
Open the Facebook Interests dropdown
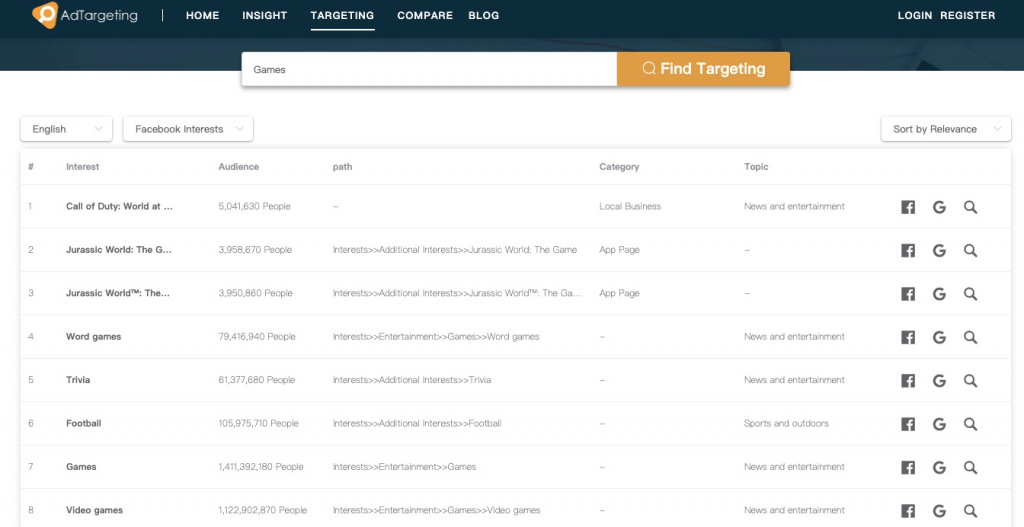[188, 129]
